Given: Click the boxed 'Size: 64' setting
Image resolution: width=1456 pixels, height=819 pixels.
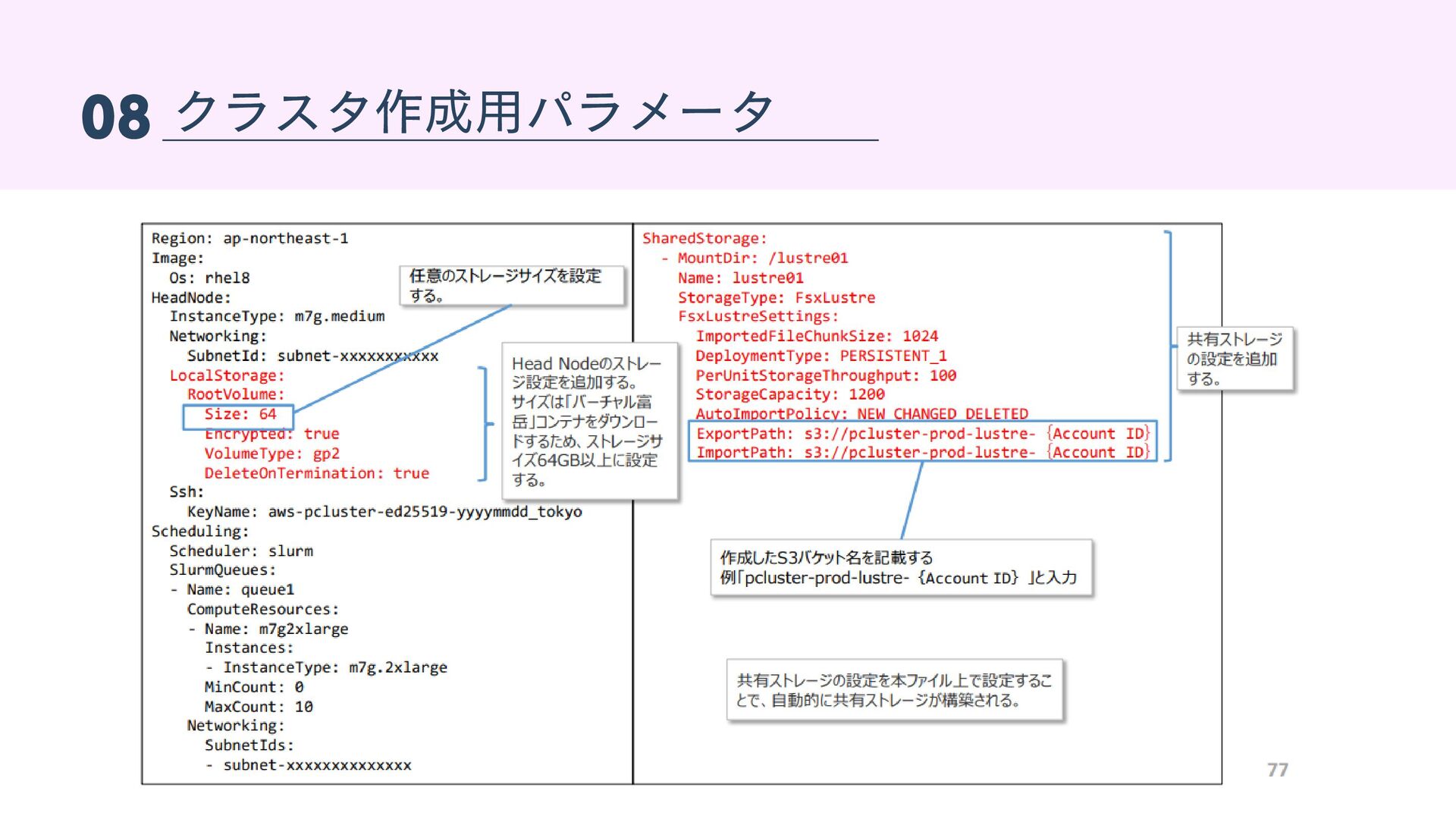Looking at the screenshot, I should coord(240,415).
